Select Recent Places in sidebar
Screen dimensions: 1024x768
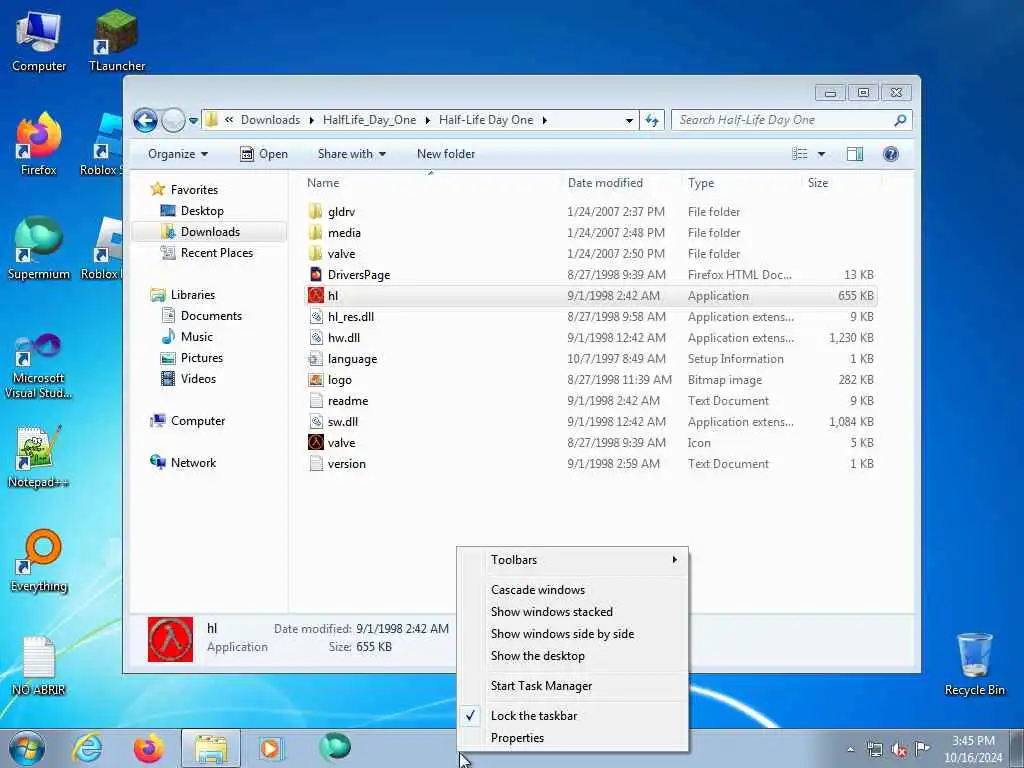pyautogui.click(x=216, y=253)
